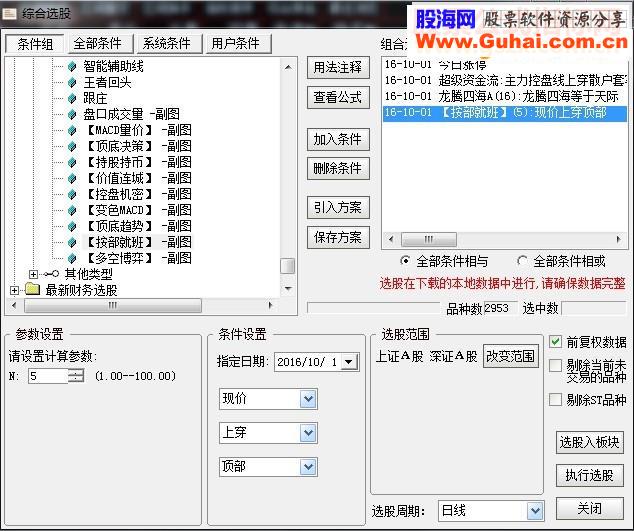This screenshot has width=634, height=531.
Task: Expand the 其他类型 tree node
Action: [x=34, y=274]
